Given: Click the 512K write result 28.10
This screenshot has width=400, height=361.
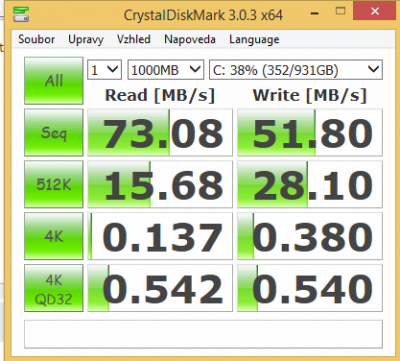Looking at the screenshot, I should point(310,184).
